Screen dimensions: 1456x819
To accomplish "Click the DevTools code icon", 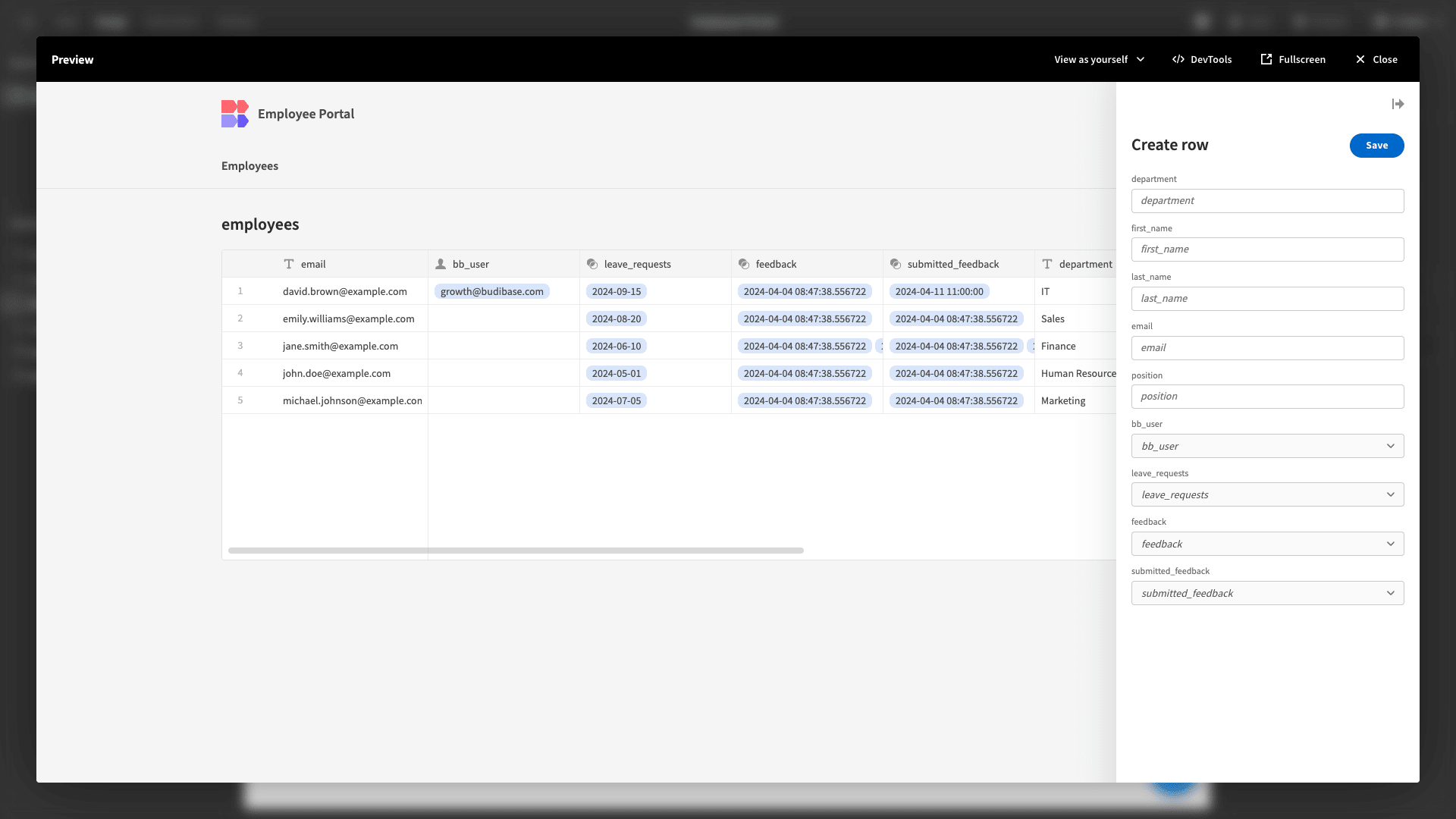I will coord(1178,59).
